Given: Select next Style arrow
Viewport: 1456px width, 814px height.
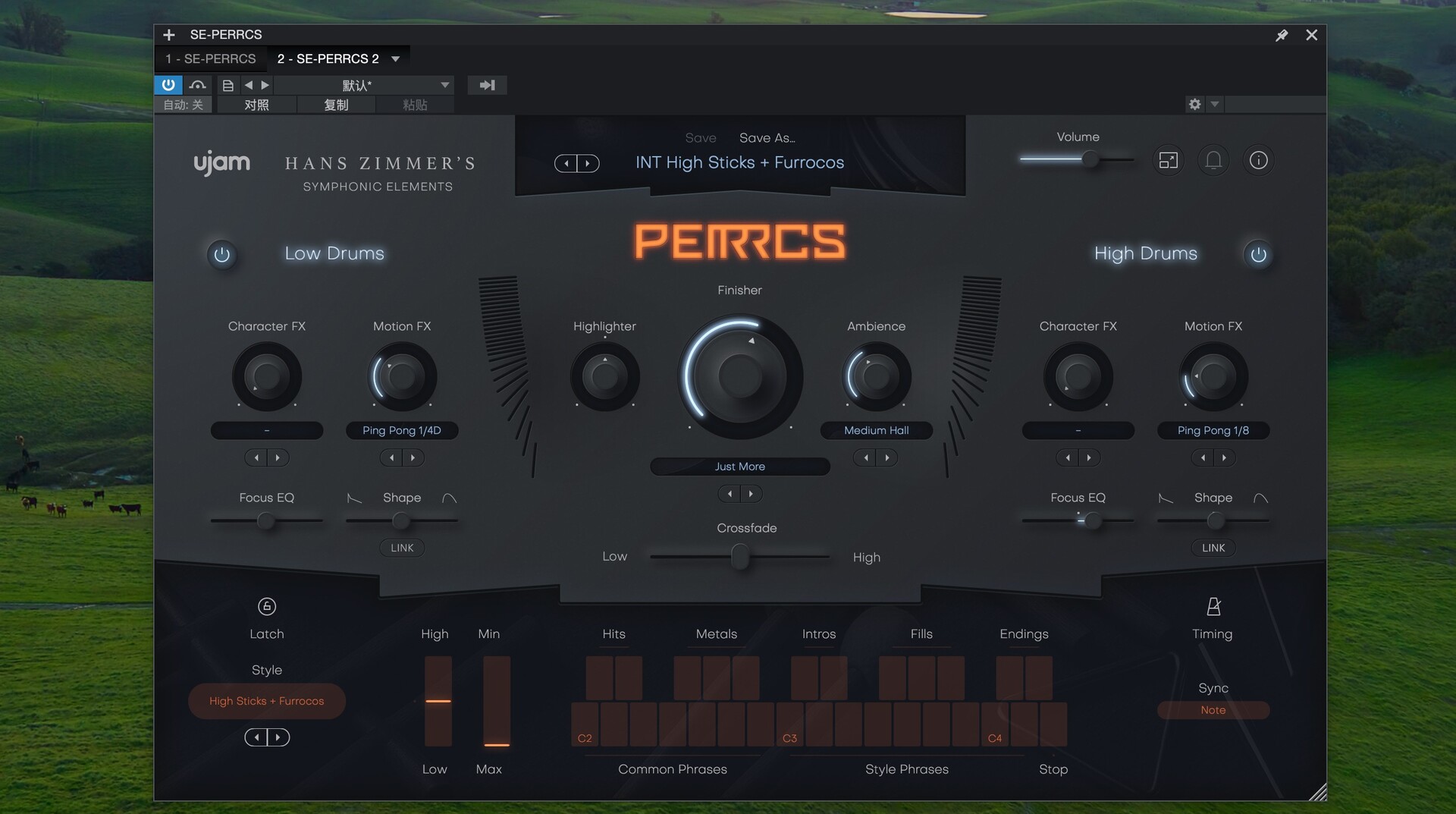Looking at the screenshot, I should [x=278, y=737].
